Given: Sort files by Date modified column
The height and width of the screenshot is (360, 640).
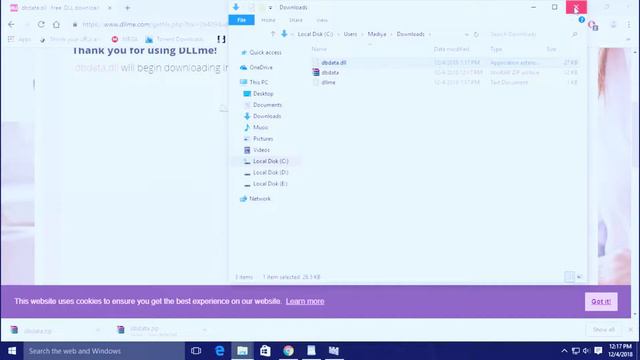Looking at the screenshot, I should tap(451, 49).
